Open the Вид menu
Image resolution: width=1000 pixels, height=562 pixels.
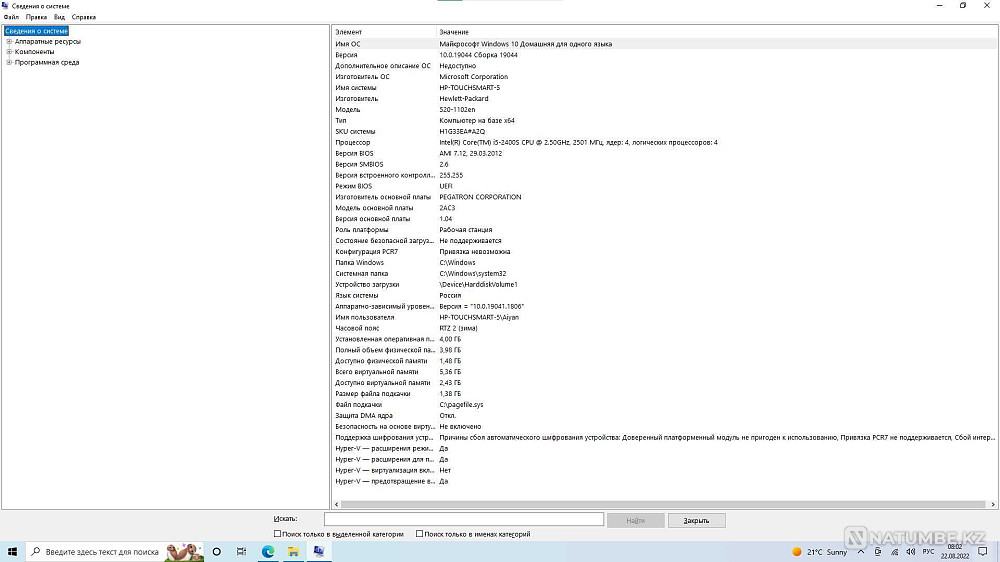pyautogui.click(x=59, y=17)
